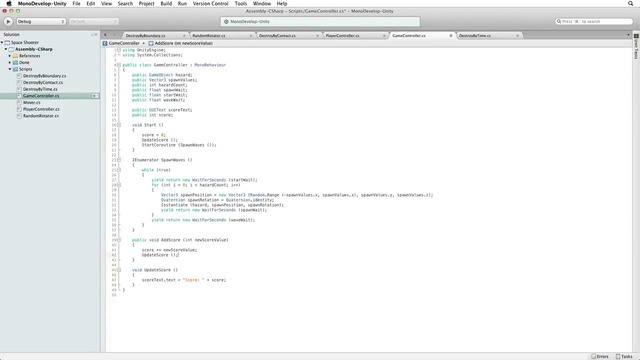Open the Build menu
This screenshot has height=360, width=640.
click(166, 3)
